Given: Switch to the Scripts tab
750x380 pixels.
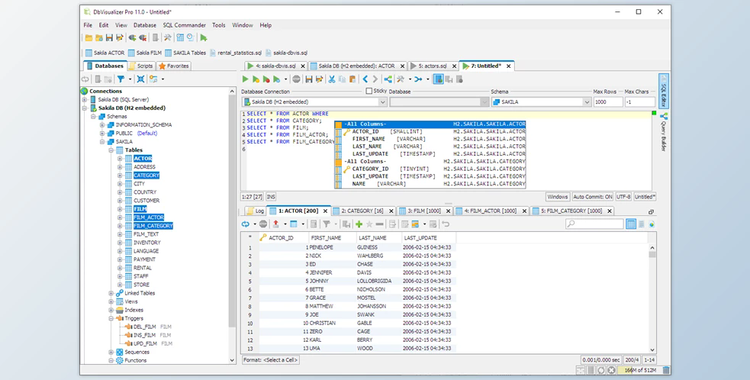Looking at the screenshot, I should [x=141, y=66].
